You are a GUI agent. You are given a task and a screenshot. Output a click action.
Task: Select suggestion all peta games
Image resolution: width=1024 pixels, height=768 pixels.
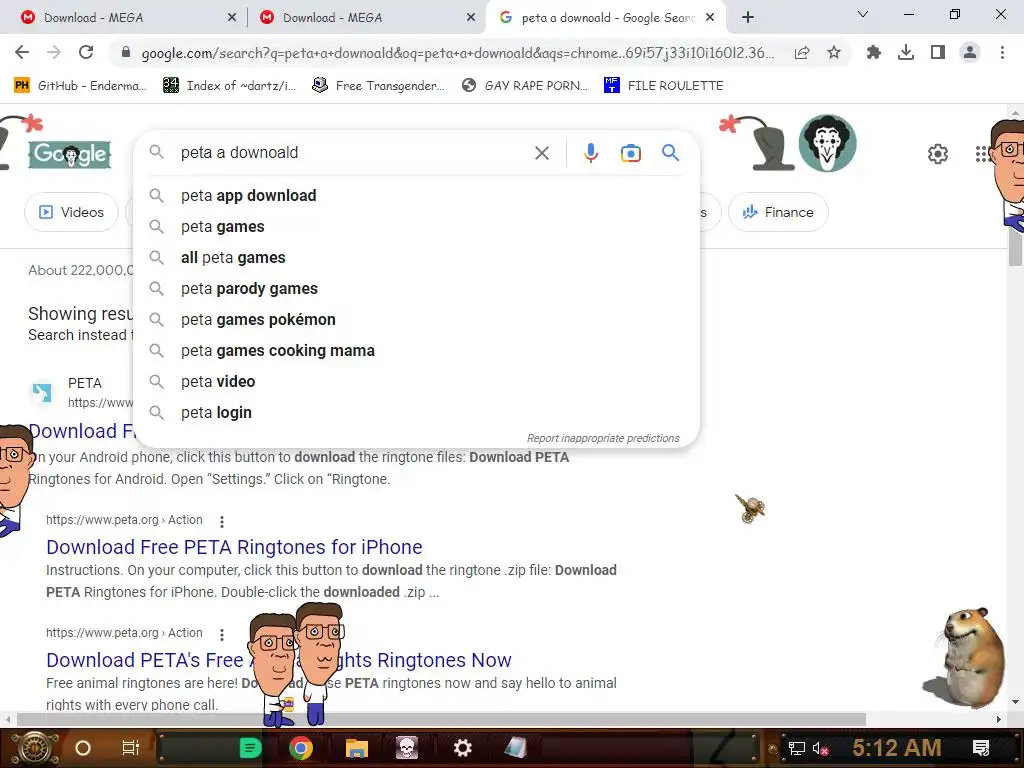(x=416, y=257)
